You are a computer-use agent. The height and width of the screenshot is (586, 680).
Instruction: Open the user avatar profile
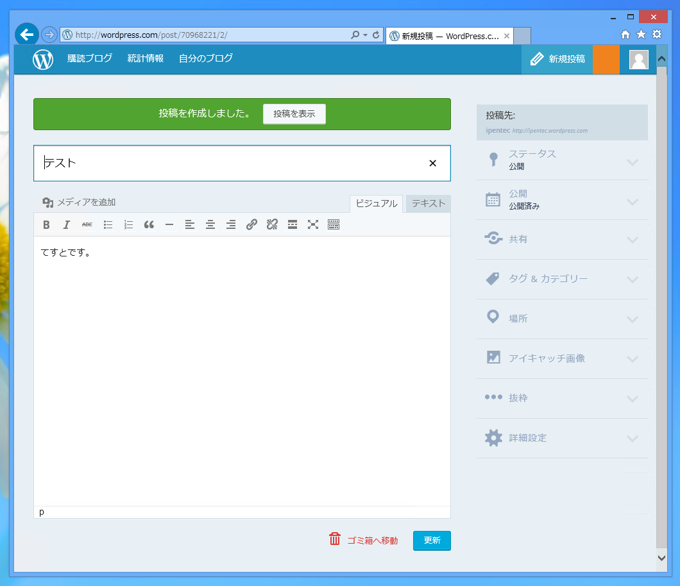pyautogui.click(x=639, y=59)
